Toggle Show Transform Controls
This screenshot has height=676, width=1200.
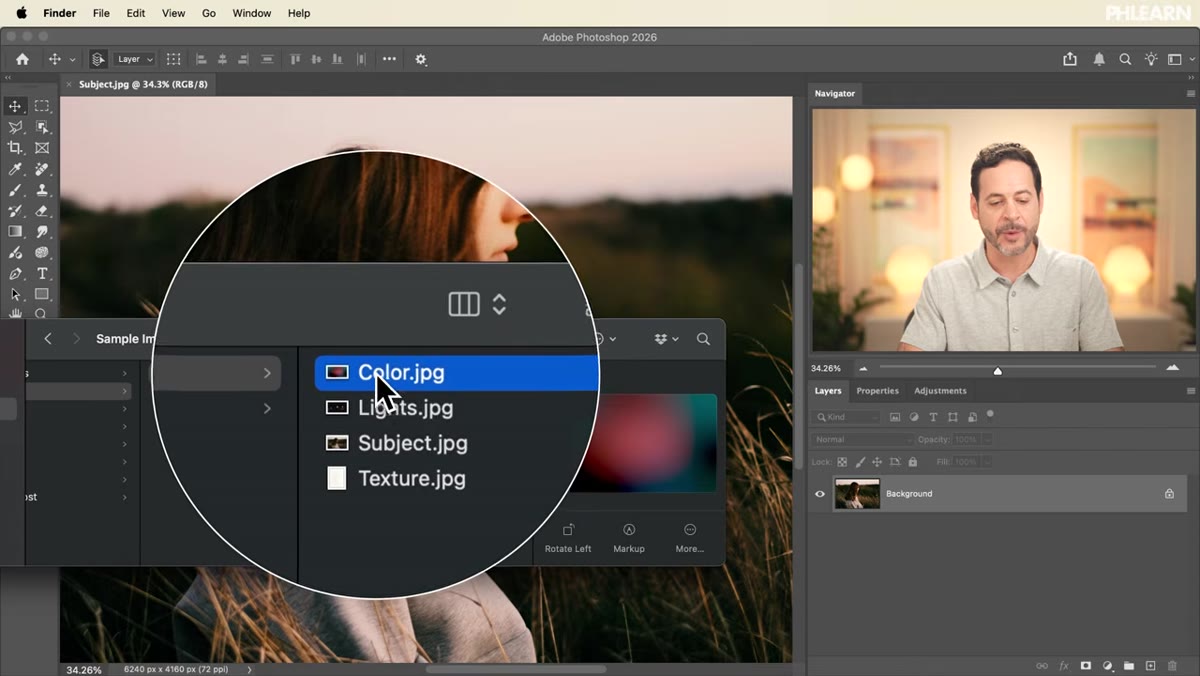[x=173, y=59]
